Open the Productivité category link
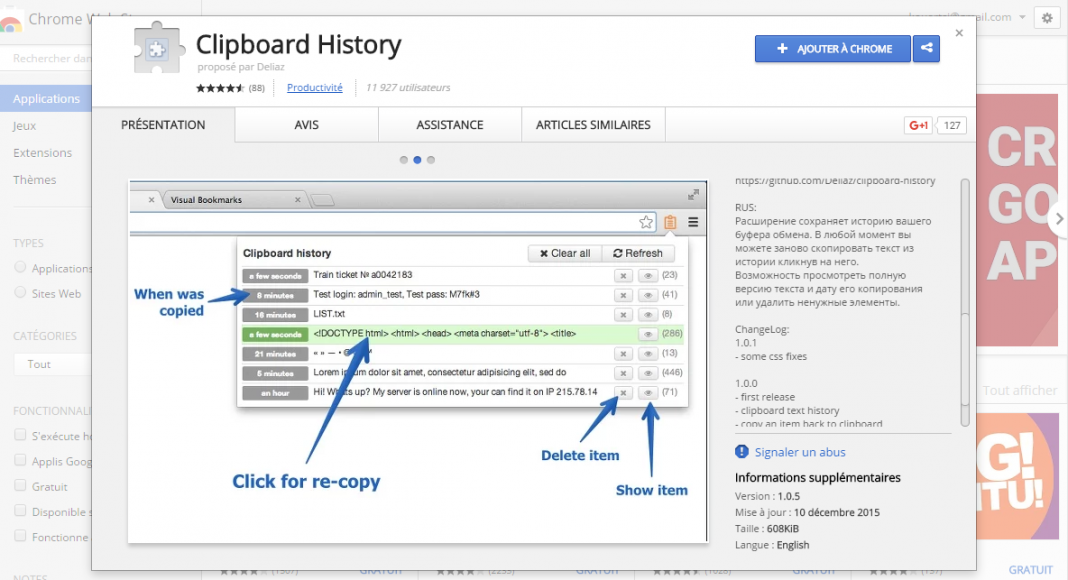 315,87
